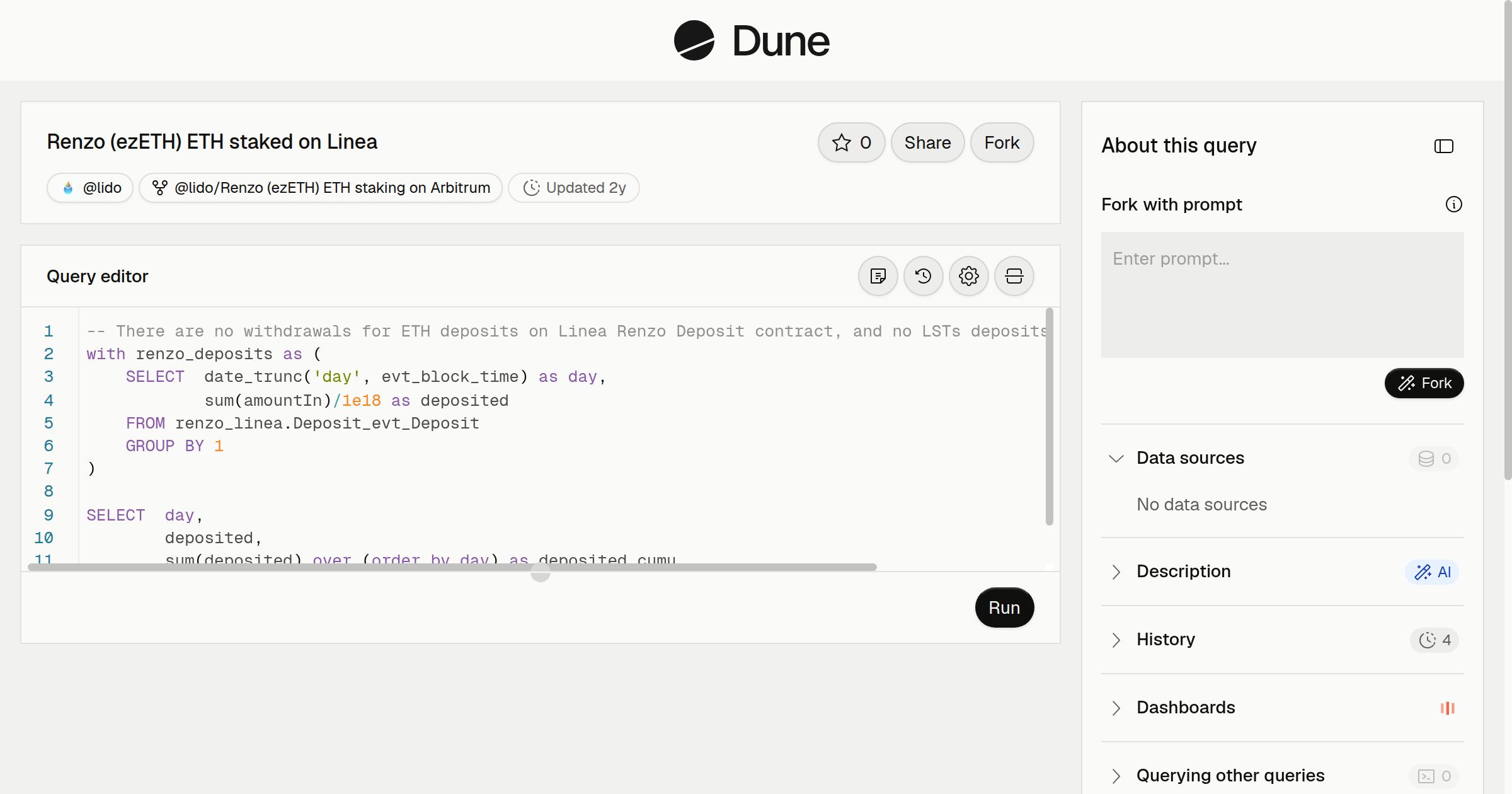Image resolution: width=1512 pixels, height=794 pixels.
Task: Fork the query from the header
Action: 1002,142
